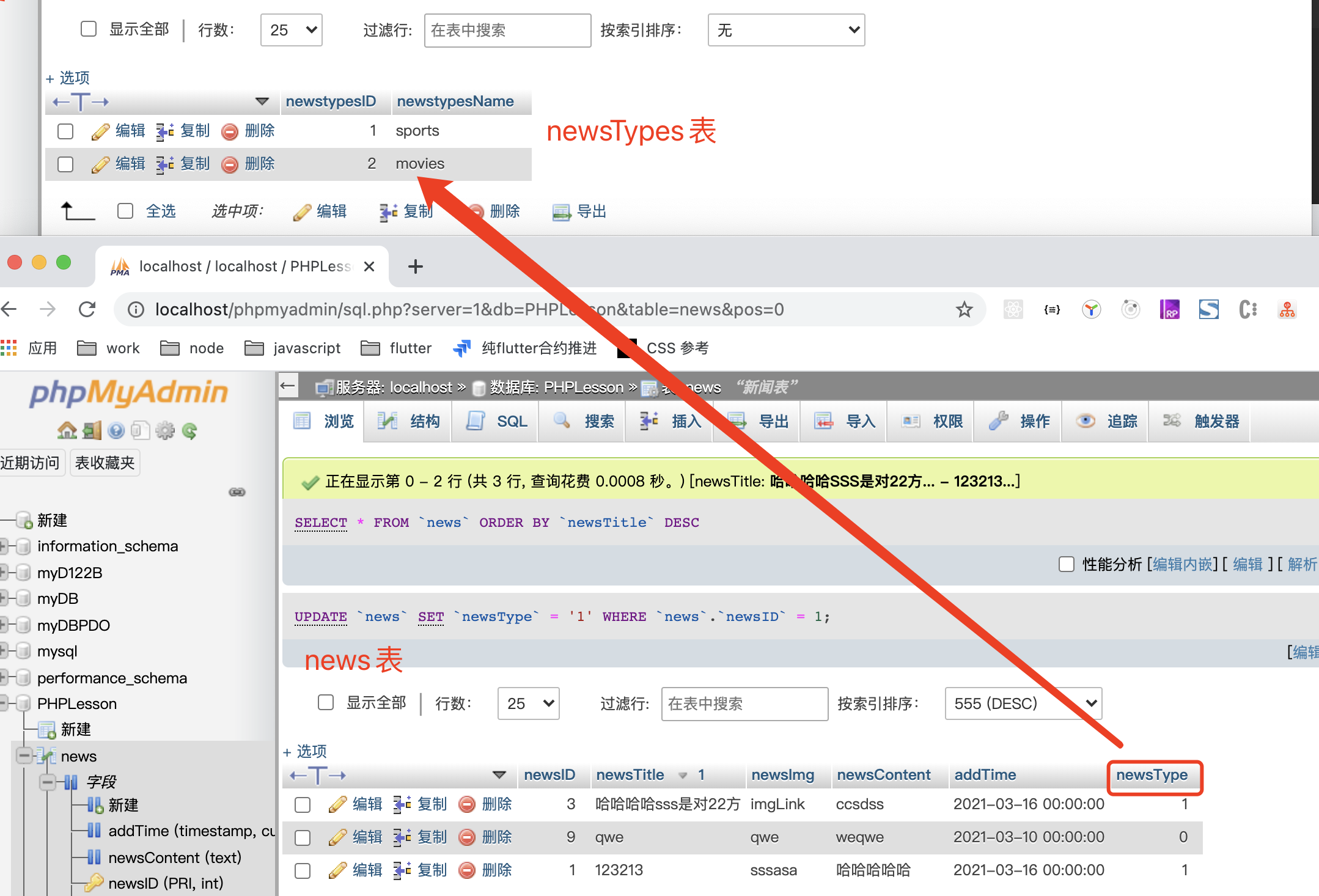Click the news table filter rows search field
This screenshot has height=896, width=1319.
[x=744, y=703]
